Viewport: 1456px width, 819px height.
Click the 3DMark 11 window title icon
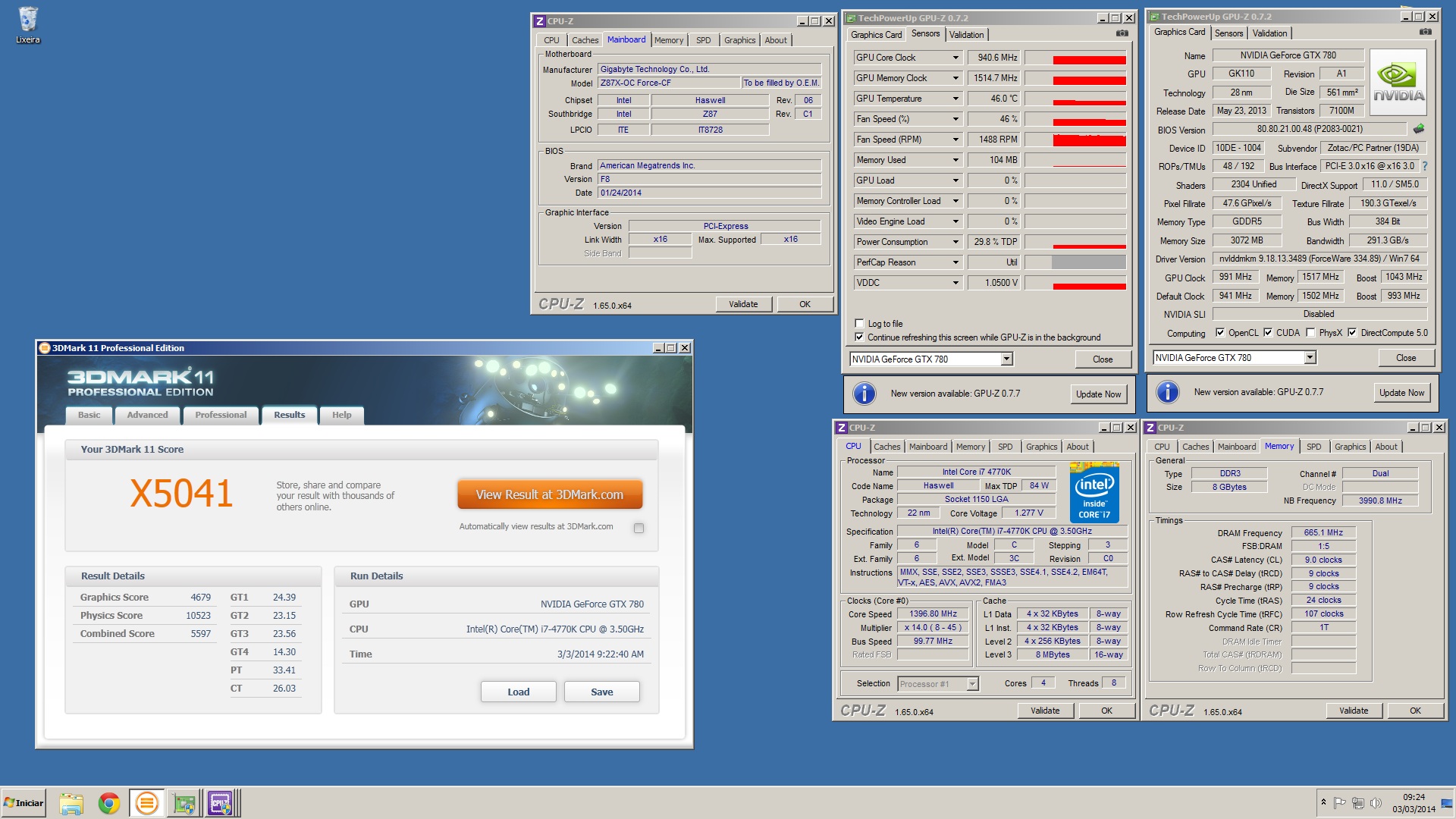pos(45,348)
